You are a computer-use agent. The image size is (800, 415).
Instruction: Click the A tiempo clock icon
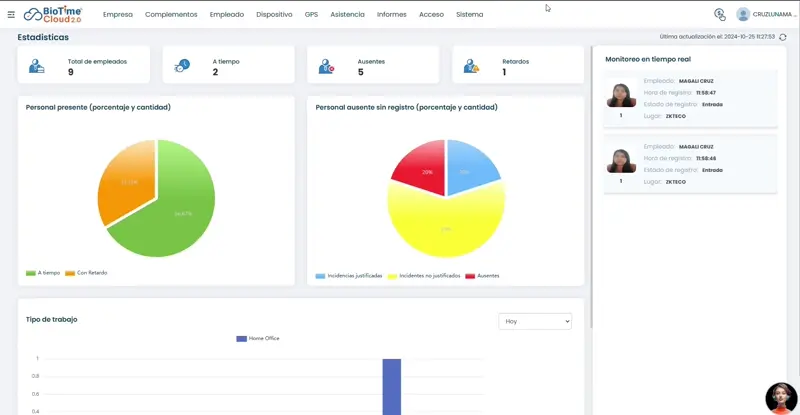pyautogui.click(x=182, y=66)
